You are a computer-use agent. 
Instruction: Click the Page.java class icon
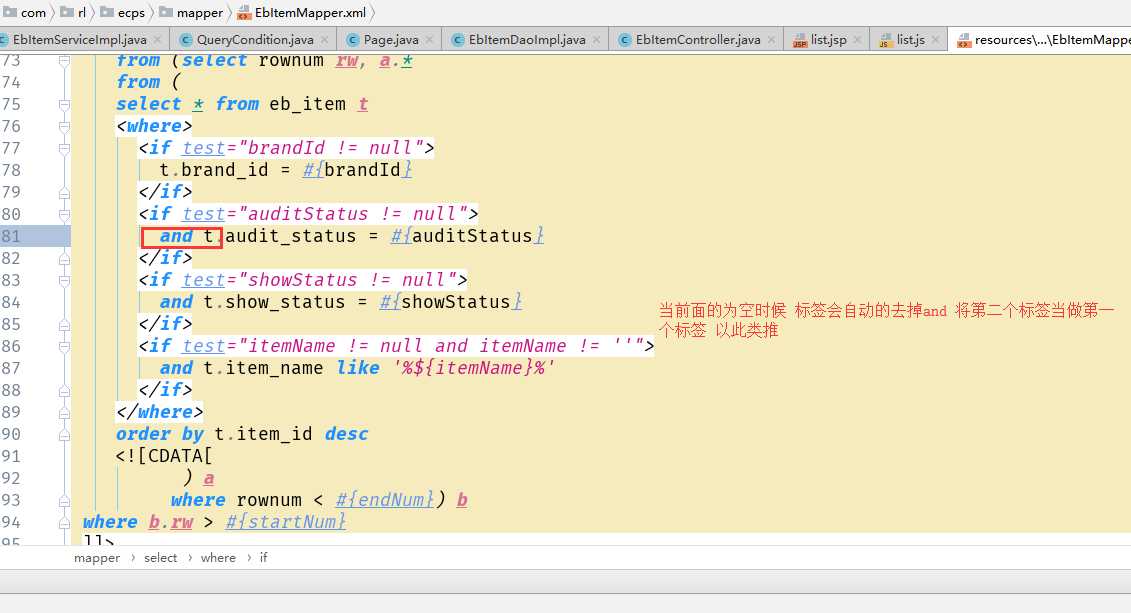click(353, 40)
